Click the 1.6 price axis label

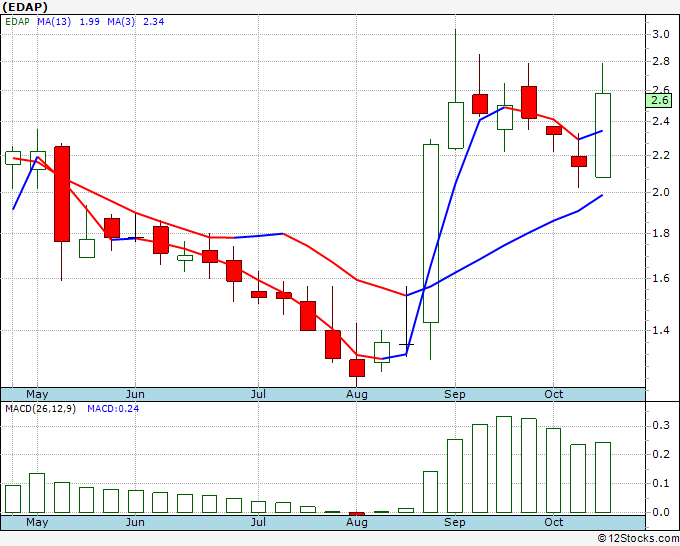pos(660,278)
